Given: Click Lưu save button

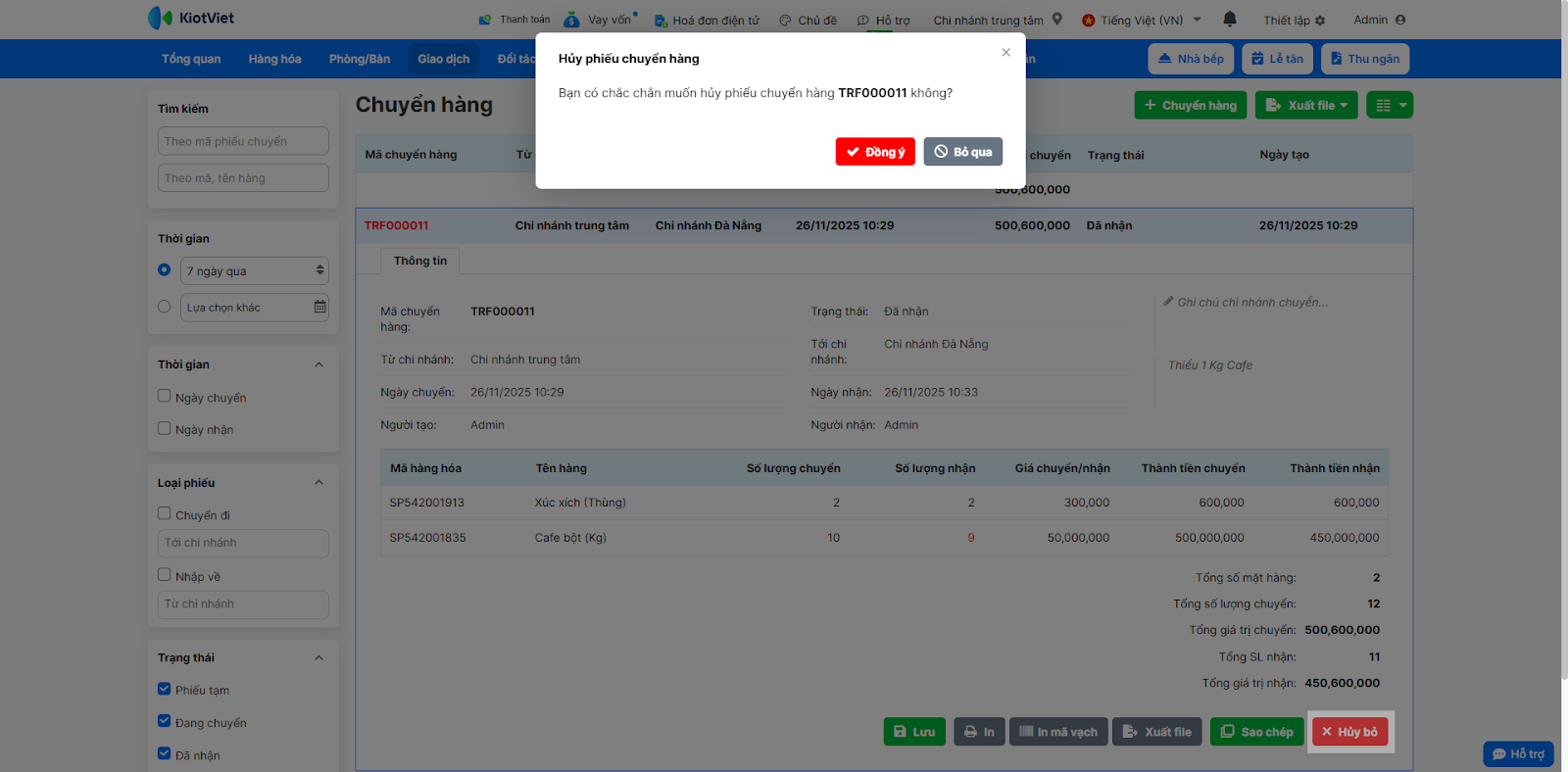Looking at the screenshot, I should 914,732.
